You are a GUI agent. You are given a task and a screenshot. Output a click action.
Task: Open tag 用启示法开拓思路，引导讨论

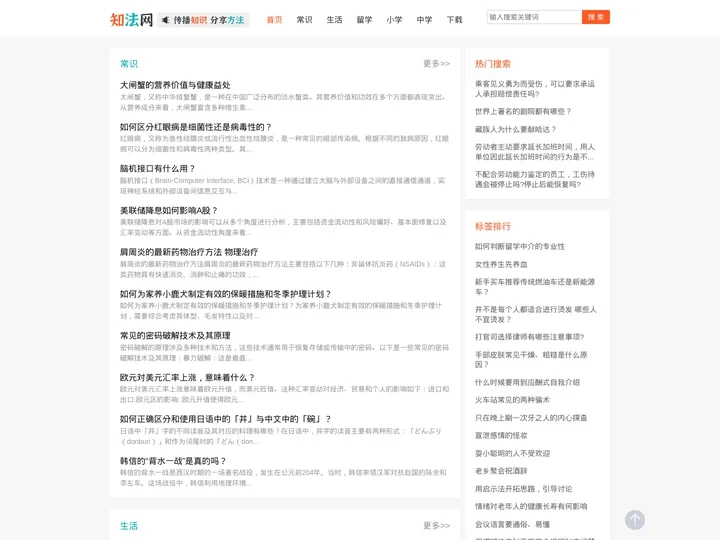(523, 489)
